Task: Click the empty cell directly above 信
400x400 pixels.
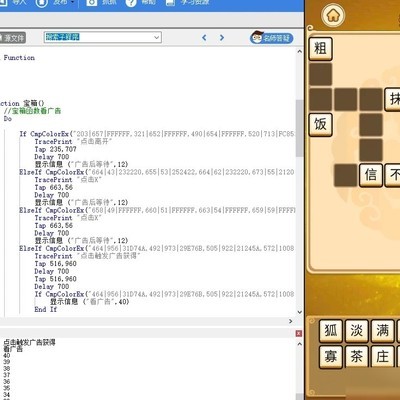Action: (x=371, y=150)
